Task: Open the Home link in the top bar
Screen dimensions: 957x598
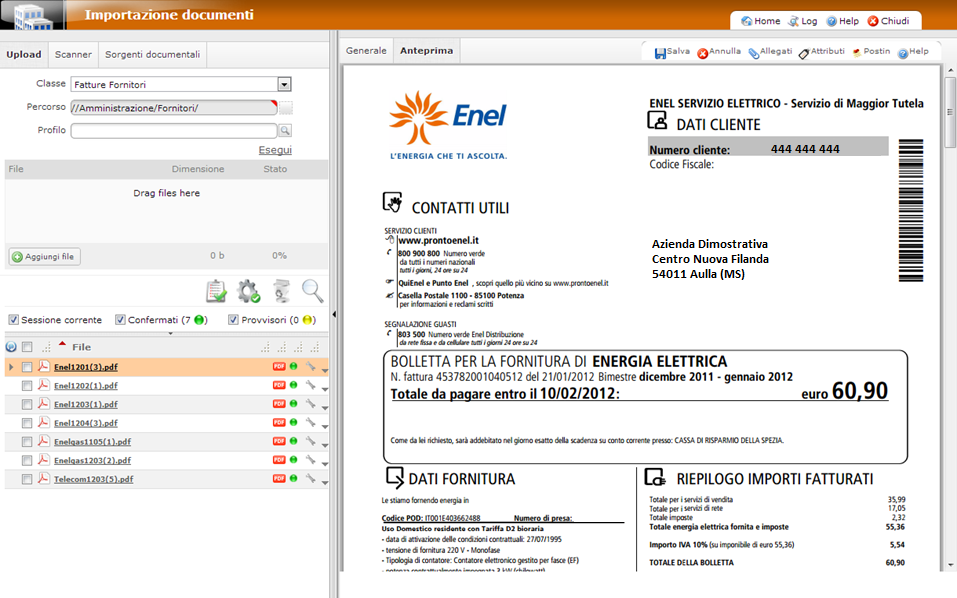Action: click(x=760, y=21)
